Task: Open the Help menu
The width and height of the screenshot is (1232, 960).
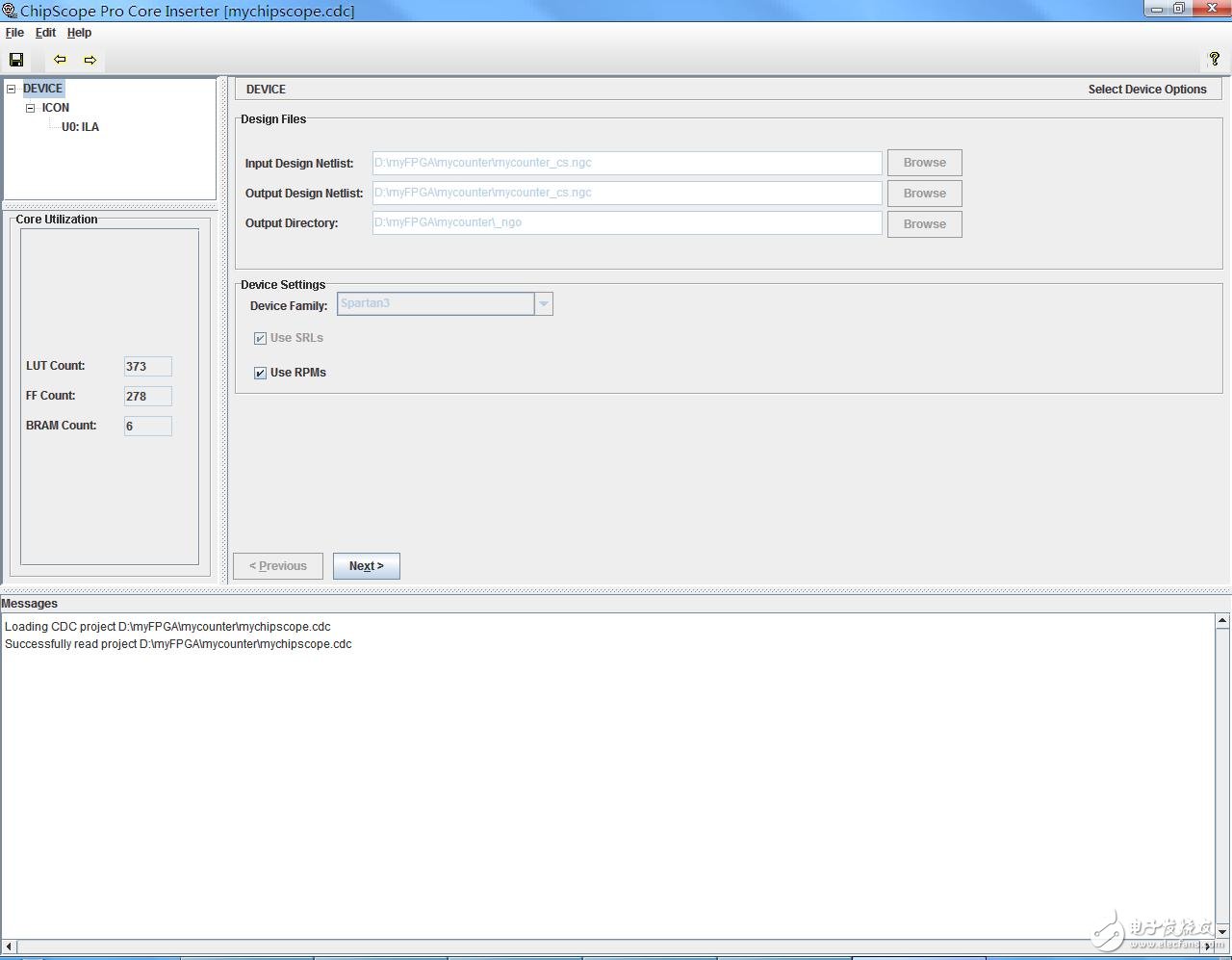Action: pos(79,33)
